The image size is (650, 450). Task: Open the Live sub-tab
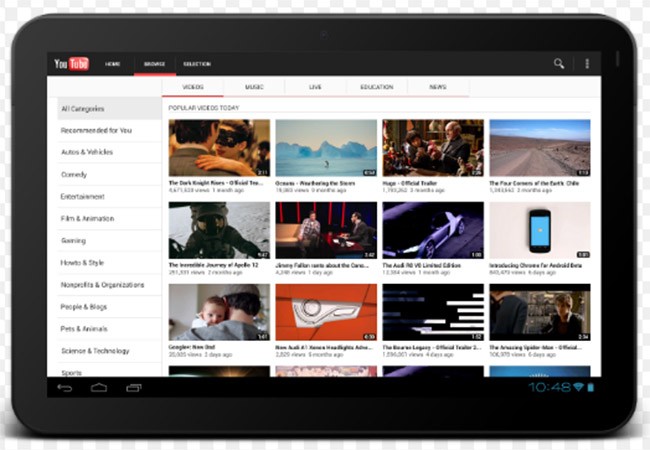pos(315,87)
